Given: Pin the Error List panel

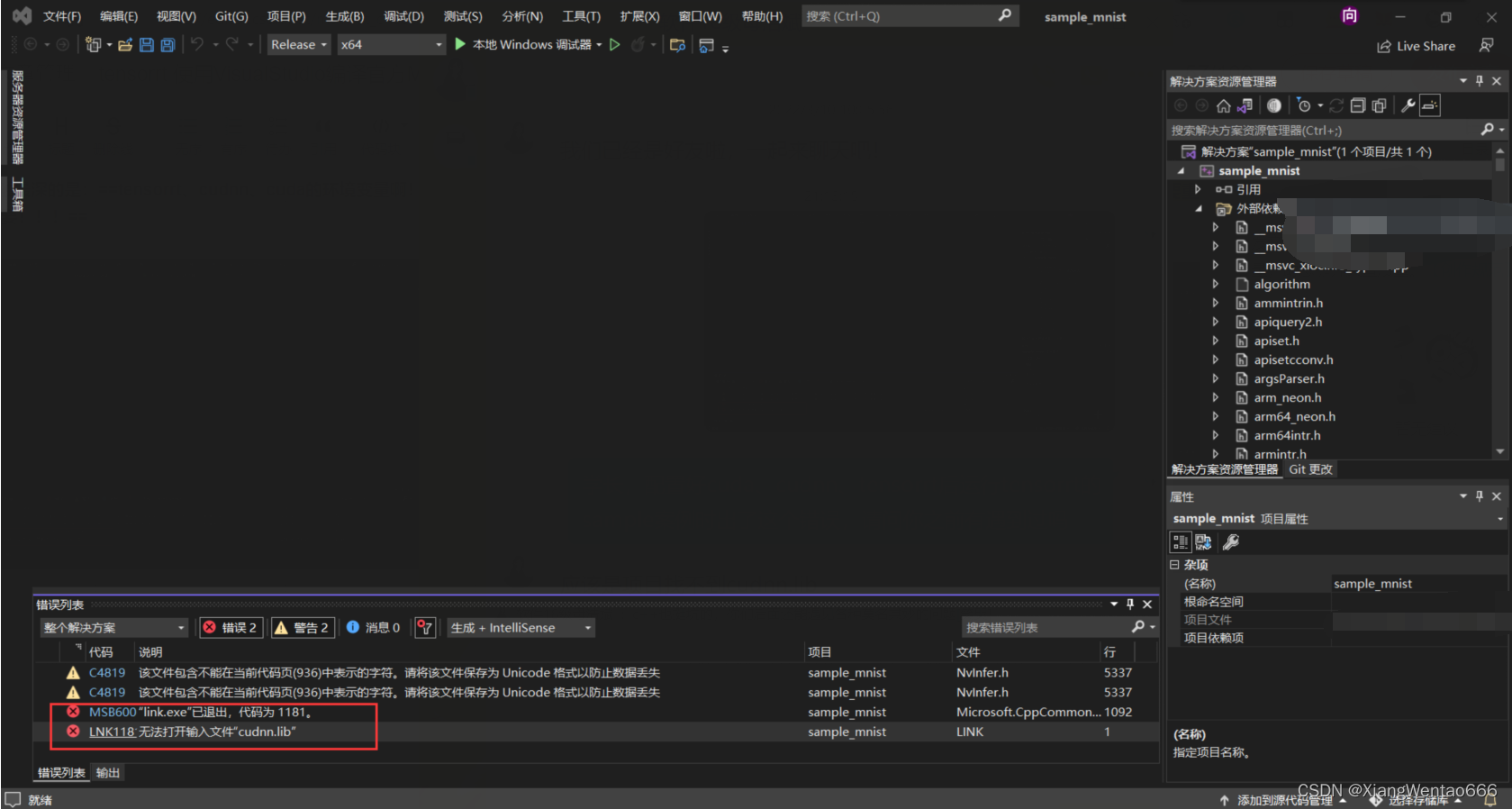Looking at the screenshot, I should 1130,604.
